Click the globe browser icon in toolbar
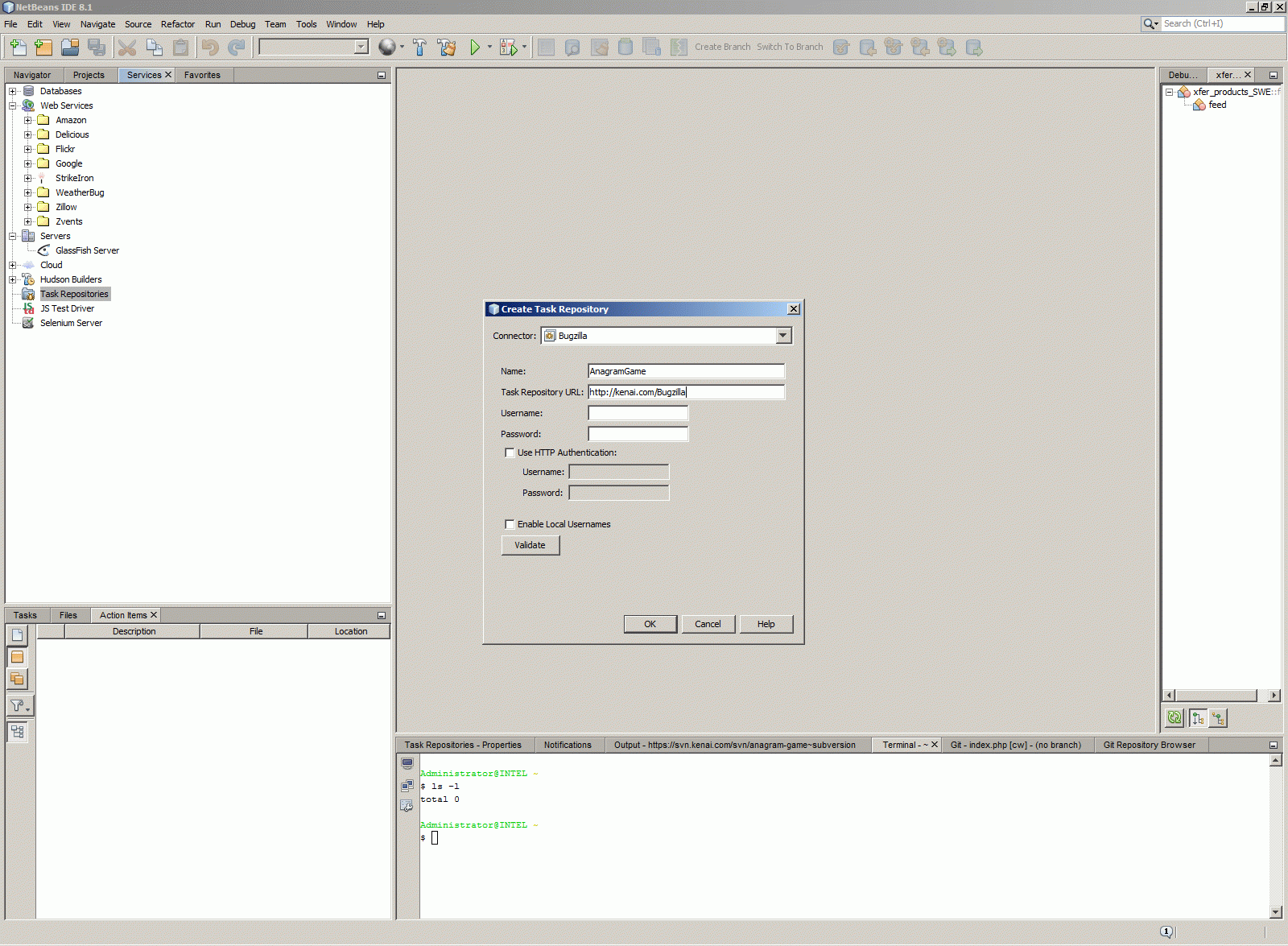 click(x=387, y=48)
